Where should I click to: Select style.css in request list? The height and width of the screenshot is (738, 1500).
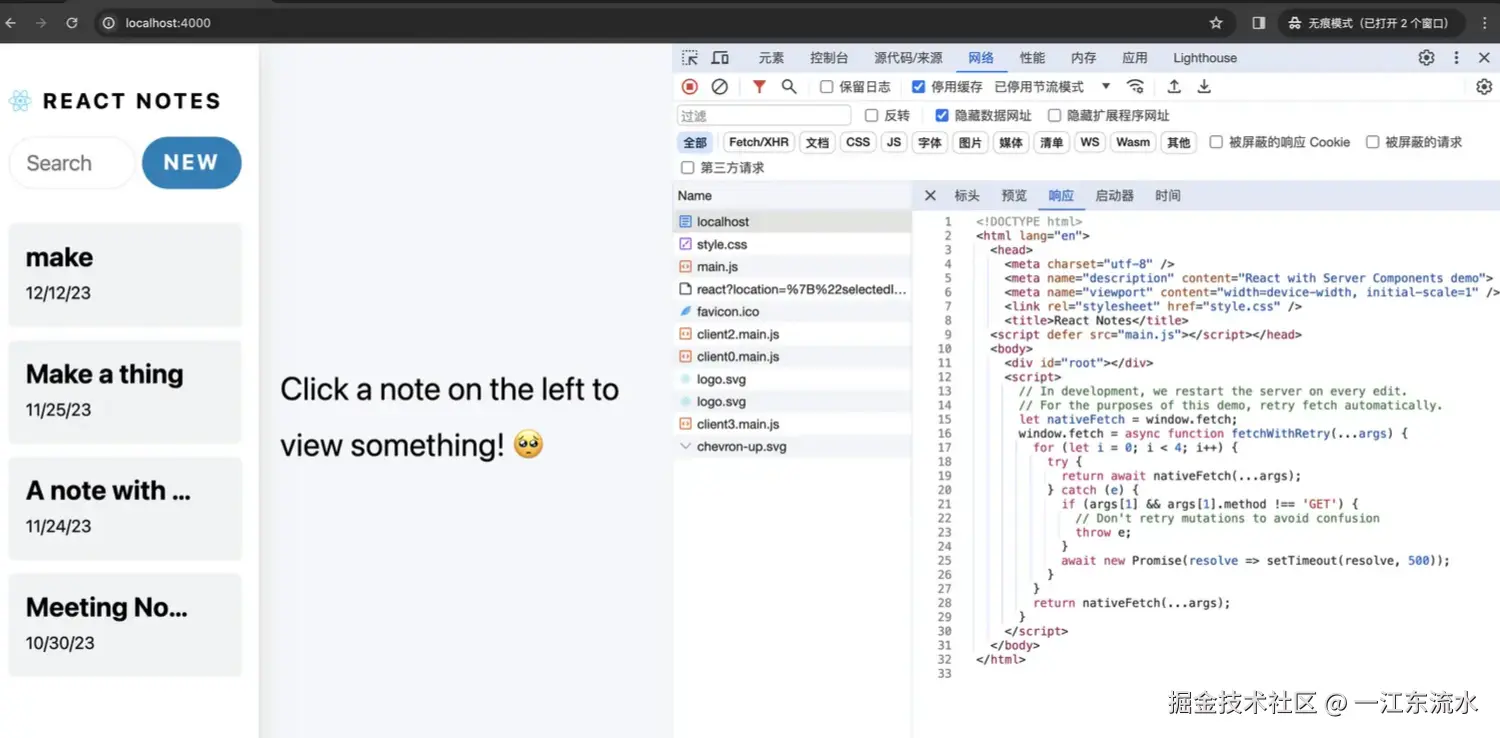coord(792,244)
